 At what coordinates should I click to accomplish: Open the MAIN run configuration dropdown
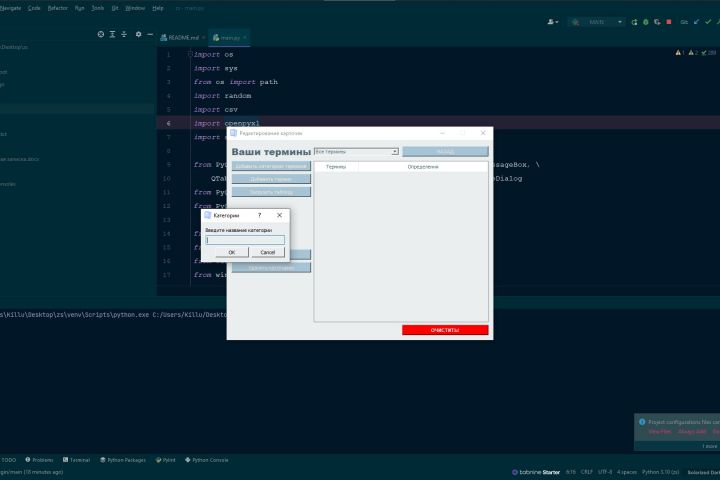click(597, 22)
